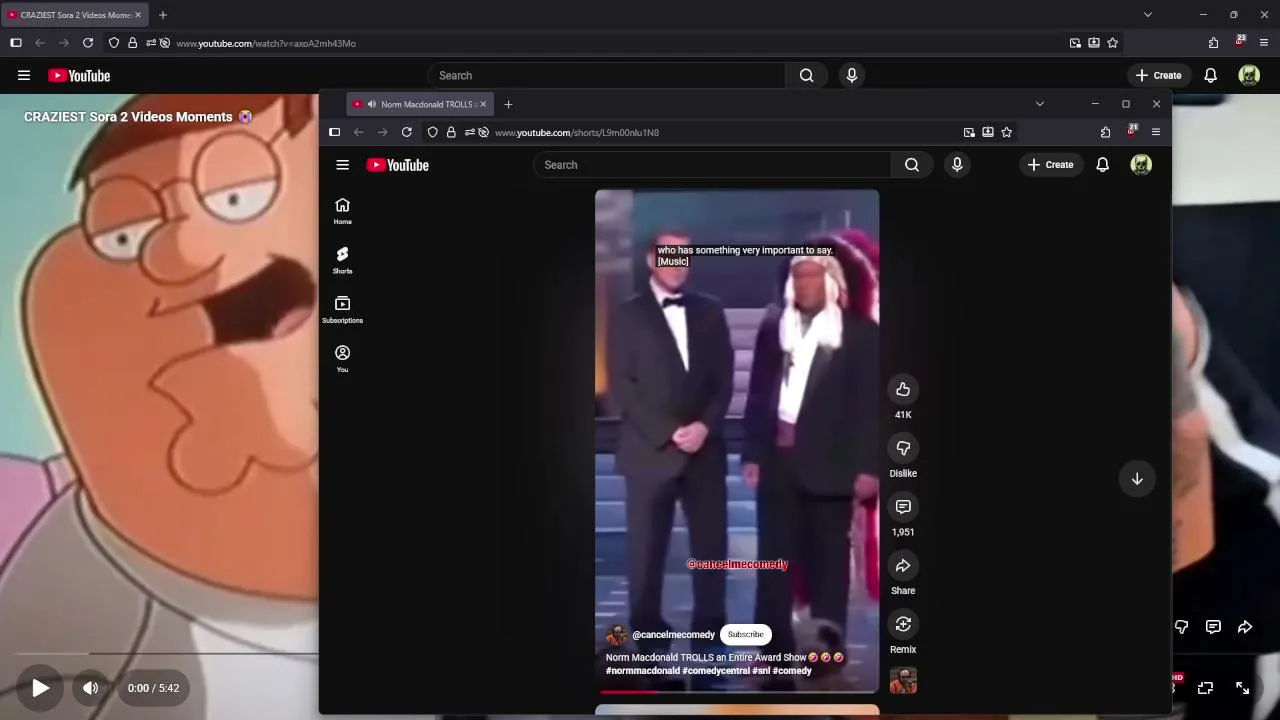Screen dimensions: 1280x720
Task: Open extensions puzzle icon in front window
Action: pos(1105,132)
